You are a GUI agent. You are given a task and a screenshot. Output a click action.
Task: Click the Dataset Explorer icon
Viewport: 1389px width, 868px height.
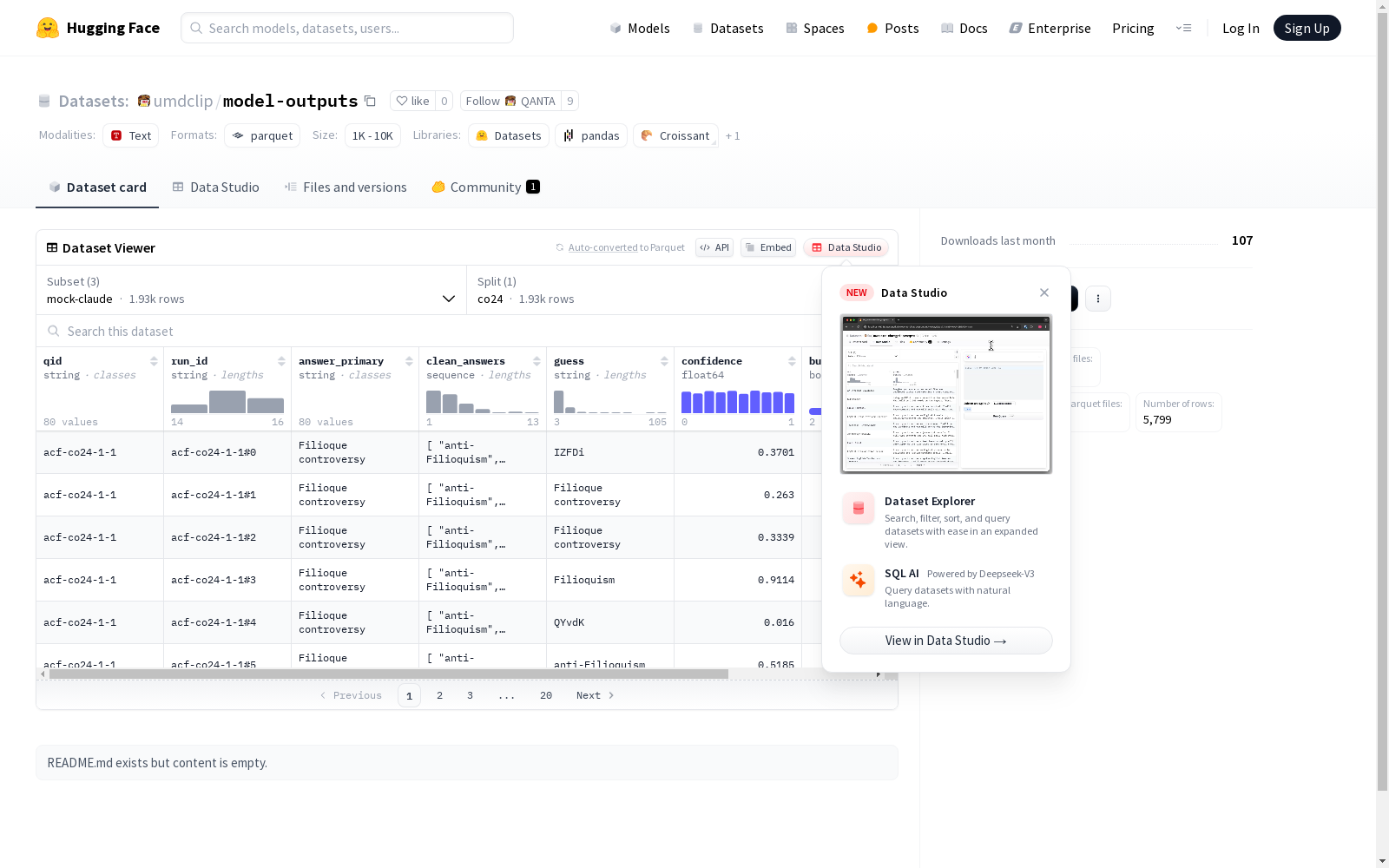pyautogui.click(x=859, y=509)
